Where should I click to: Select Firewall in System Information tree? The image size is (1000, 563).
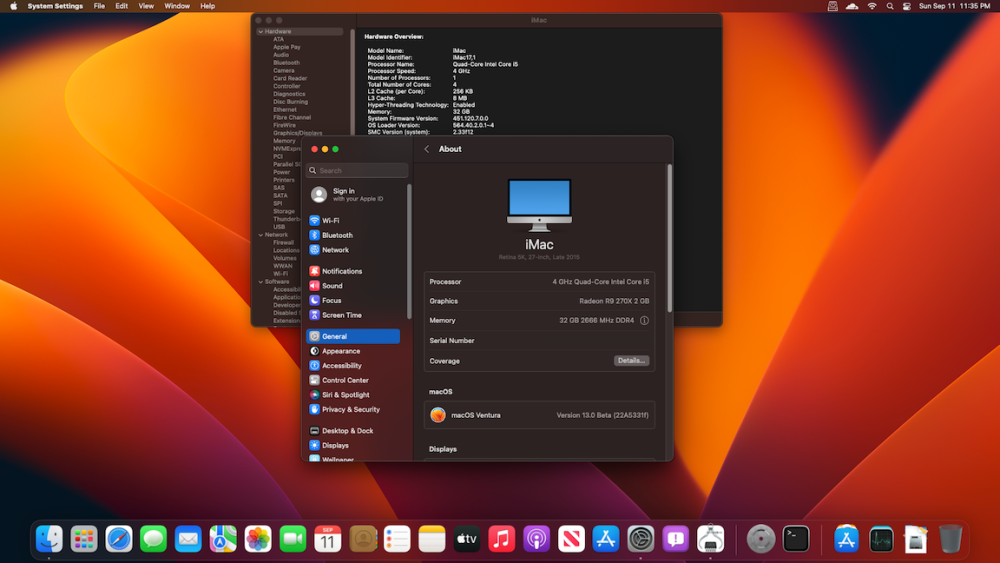(x=284, y=242)
